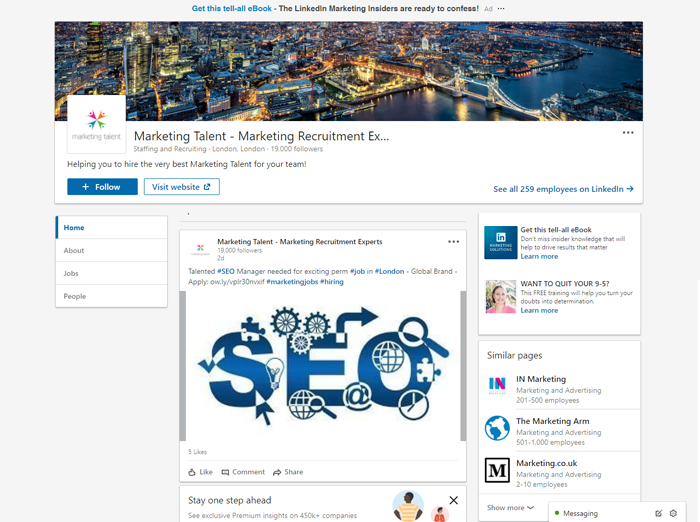Viewport: 700px width, 522px height.
Task: Open Messaging settings gear icon
Action: point(673,513)
